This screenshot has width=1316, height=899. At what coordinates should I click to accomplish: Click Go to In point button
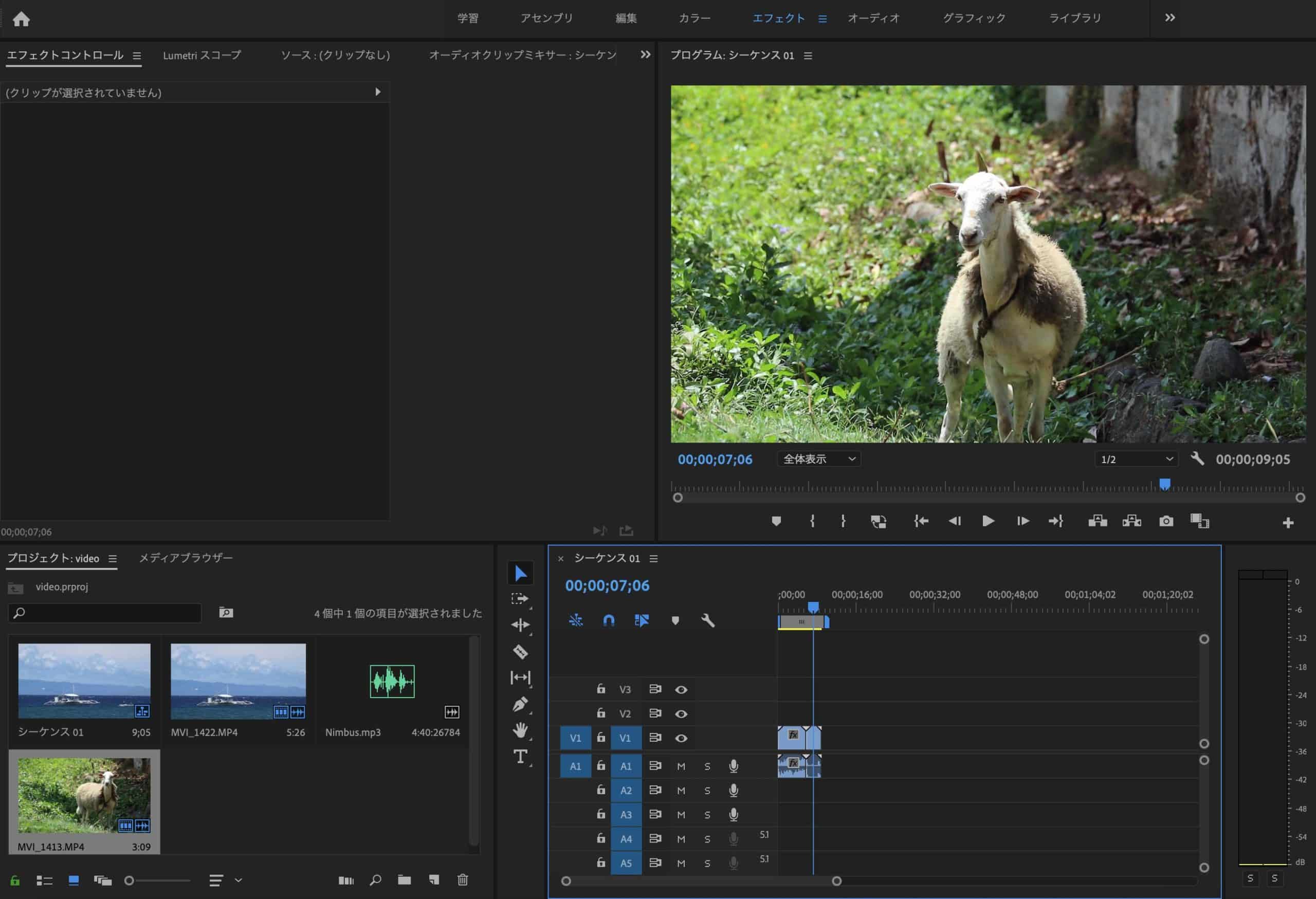(921, 521)
